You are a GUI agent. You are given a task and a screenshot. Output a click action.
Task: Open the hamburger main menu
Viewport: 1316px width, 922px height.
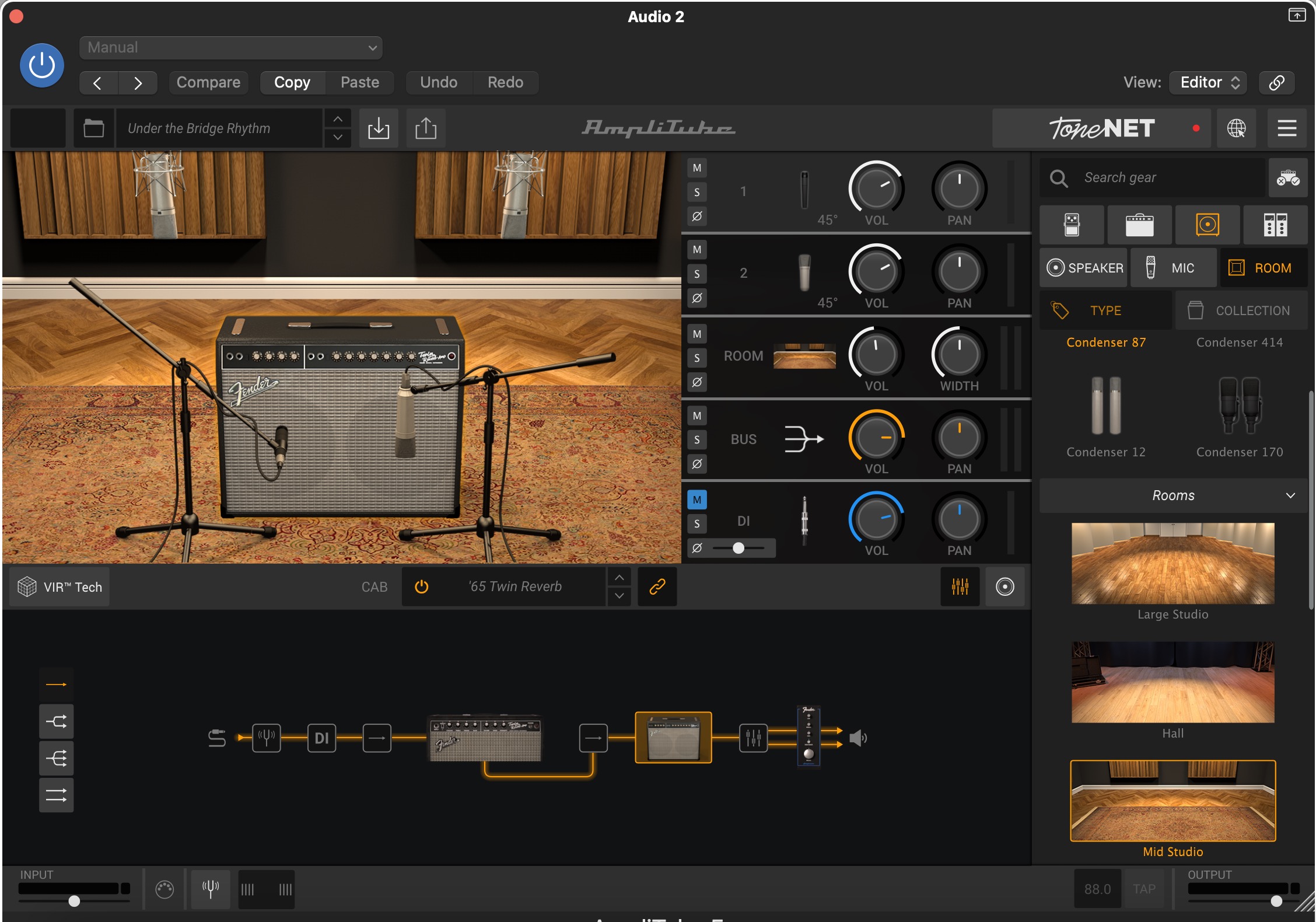click(x=1287, y=128)
